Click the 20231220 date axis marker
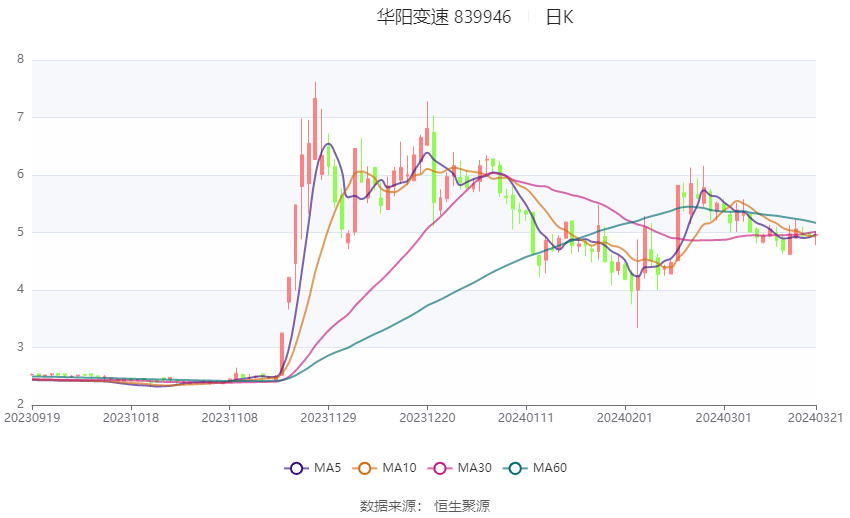Viewport: 850px width, 518px height. tap(427, 418)
